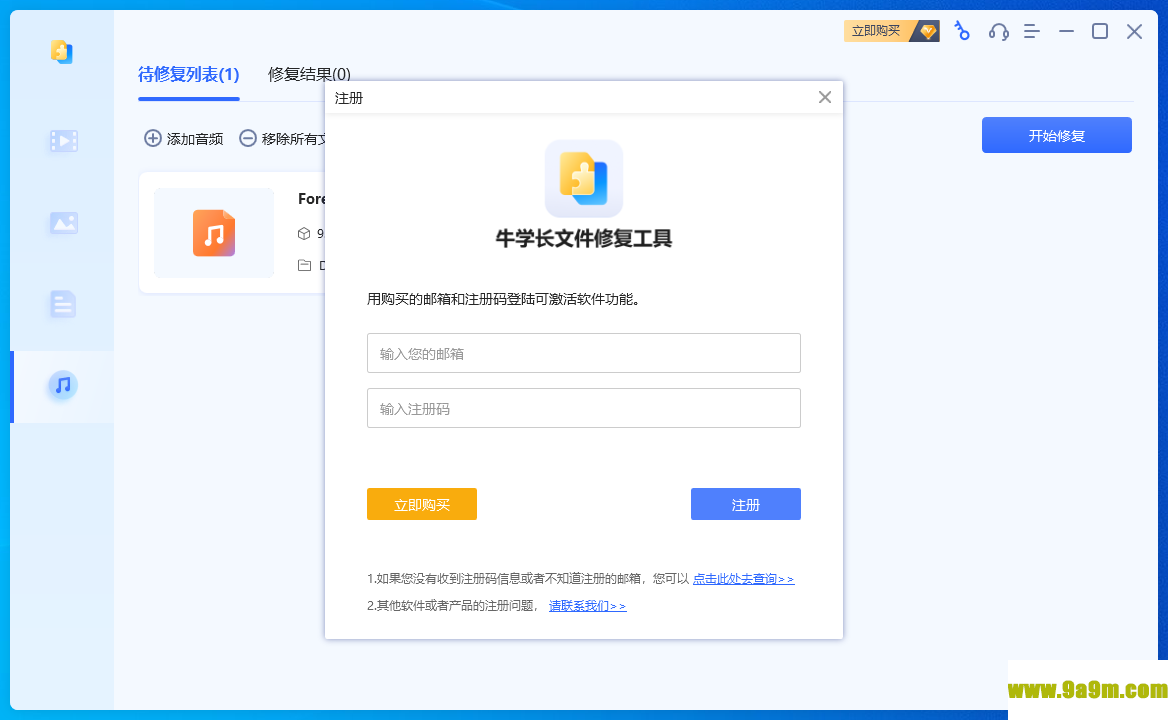This screenshot has height=720, width=1168.
Task: Click 移除所有文件 option
Action: [x=283, y=138]
